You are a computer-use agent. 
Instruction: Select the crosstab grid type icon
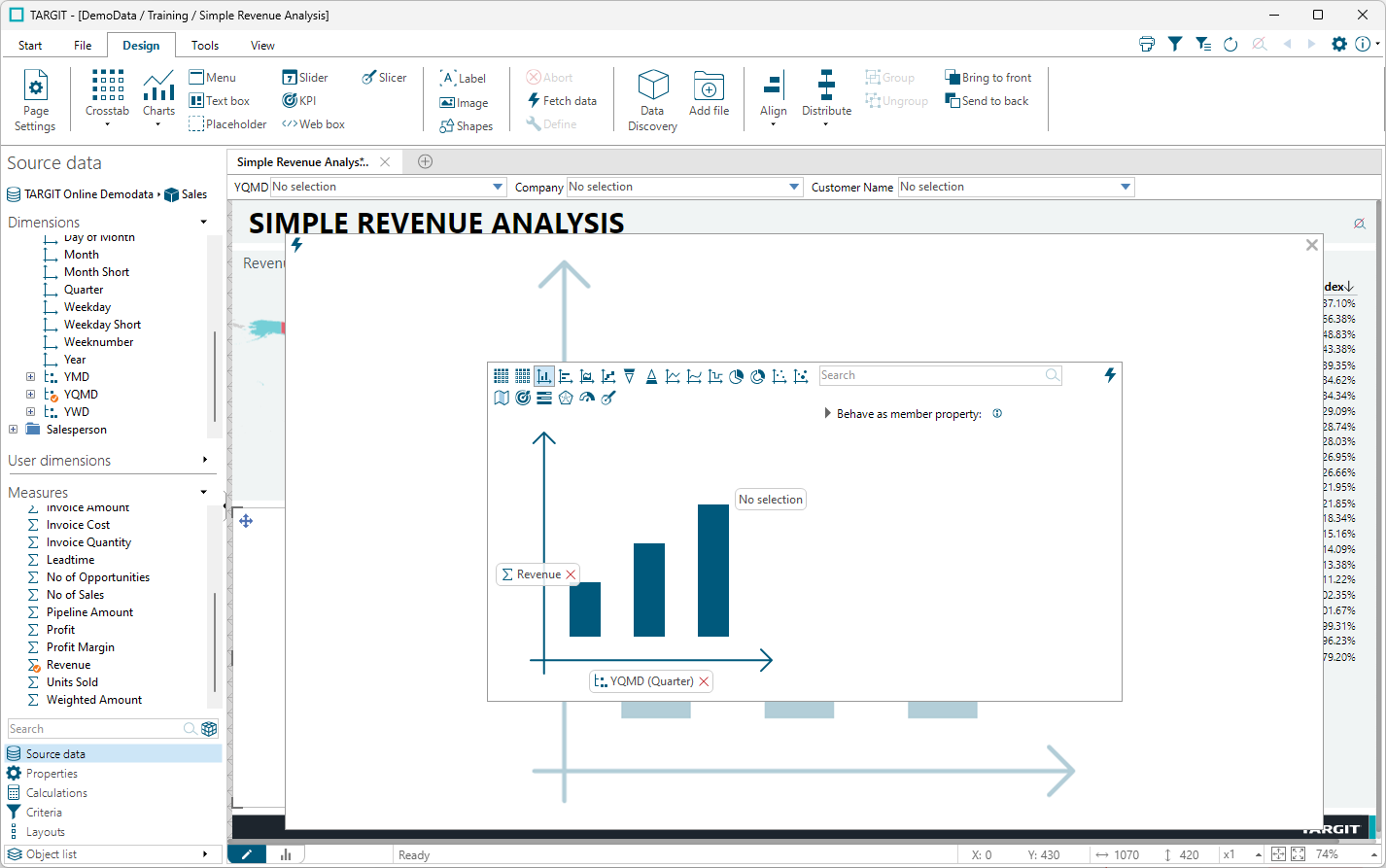point(502,376)
